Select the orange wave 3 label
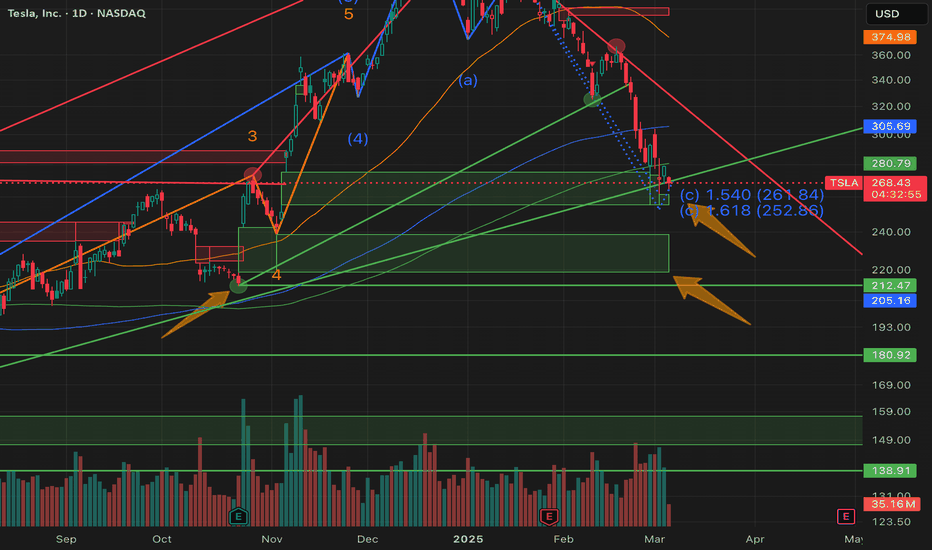This screenshot has height=550, width=932. point(252,136)
